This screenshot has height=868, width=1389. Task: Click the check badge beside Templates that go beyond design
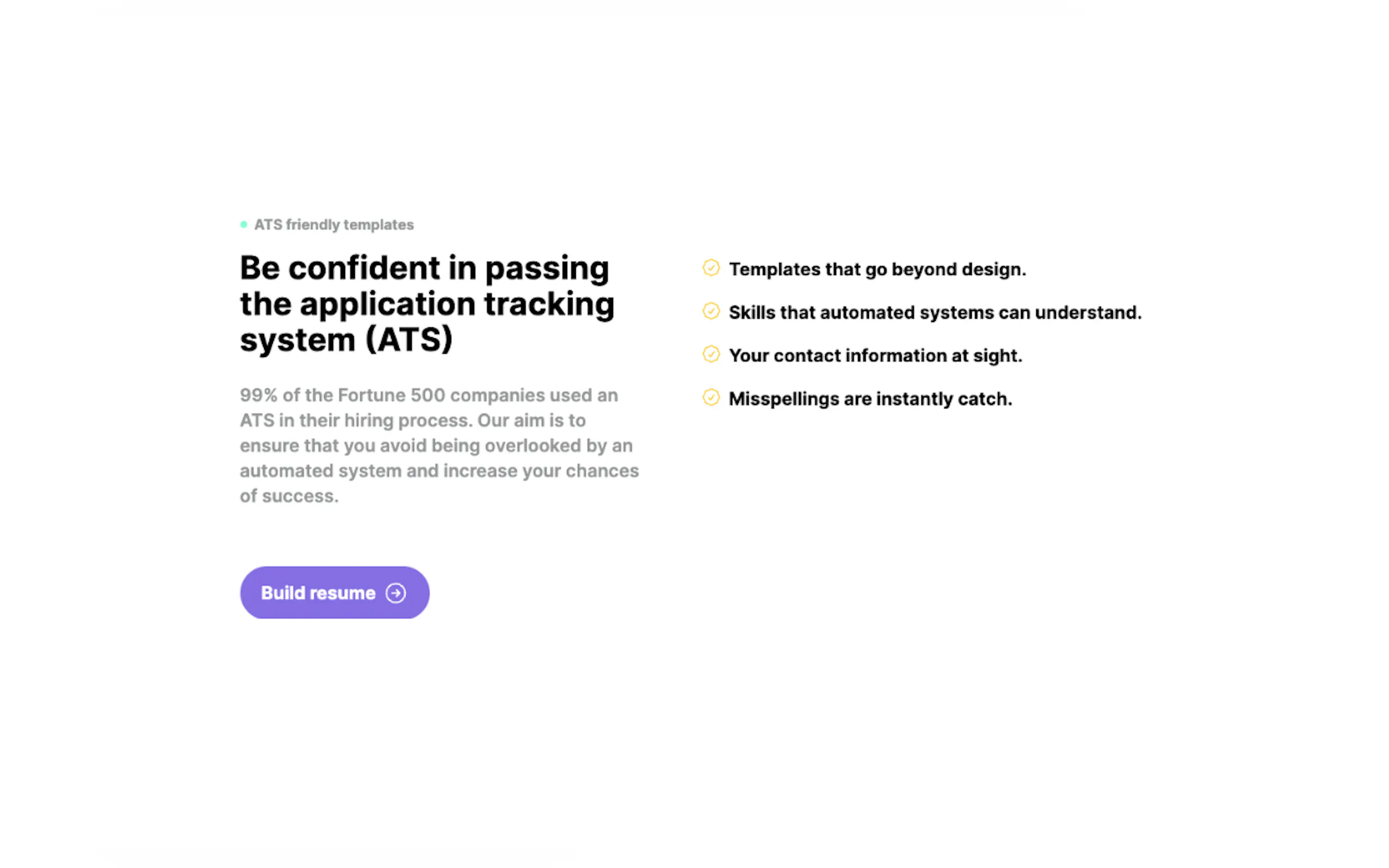[711, 268]
